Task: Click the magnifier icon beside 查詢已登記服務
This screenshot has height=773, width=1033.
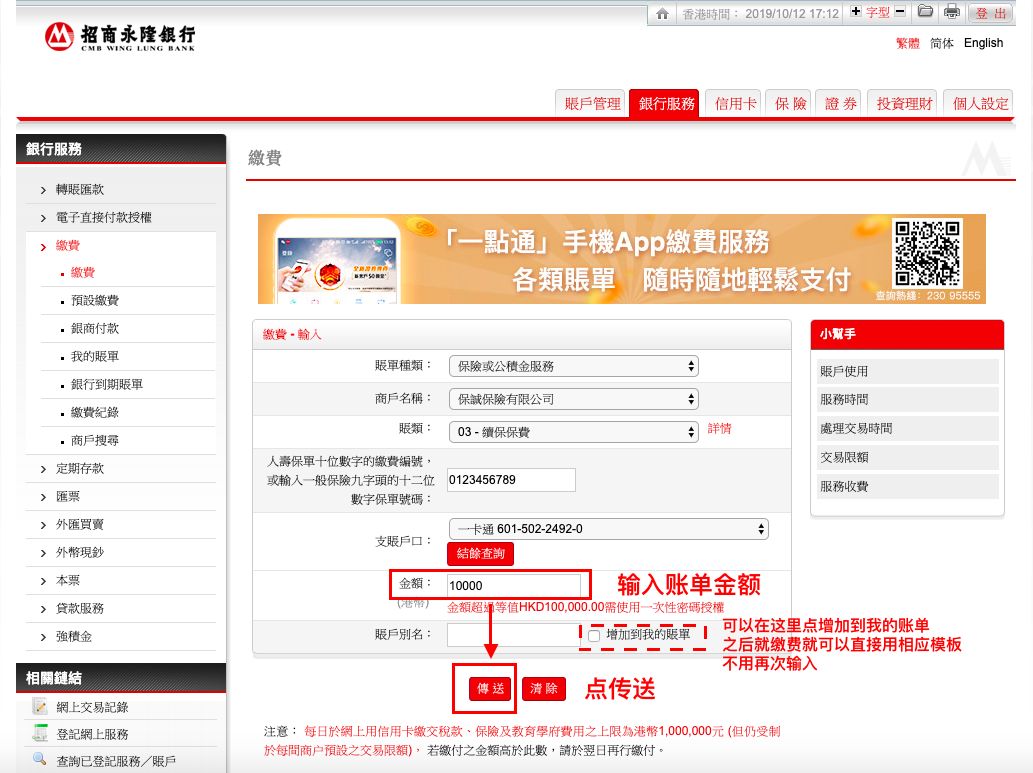Action: [x=40, y=760]
